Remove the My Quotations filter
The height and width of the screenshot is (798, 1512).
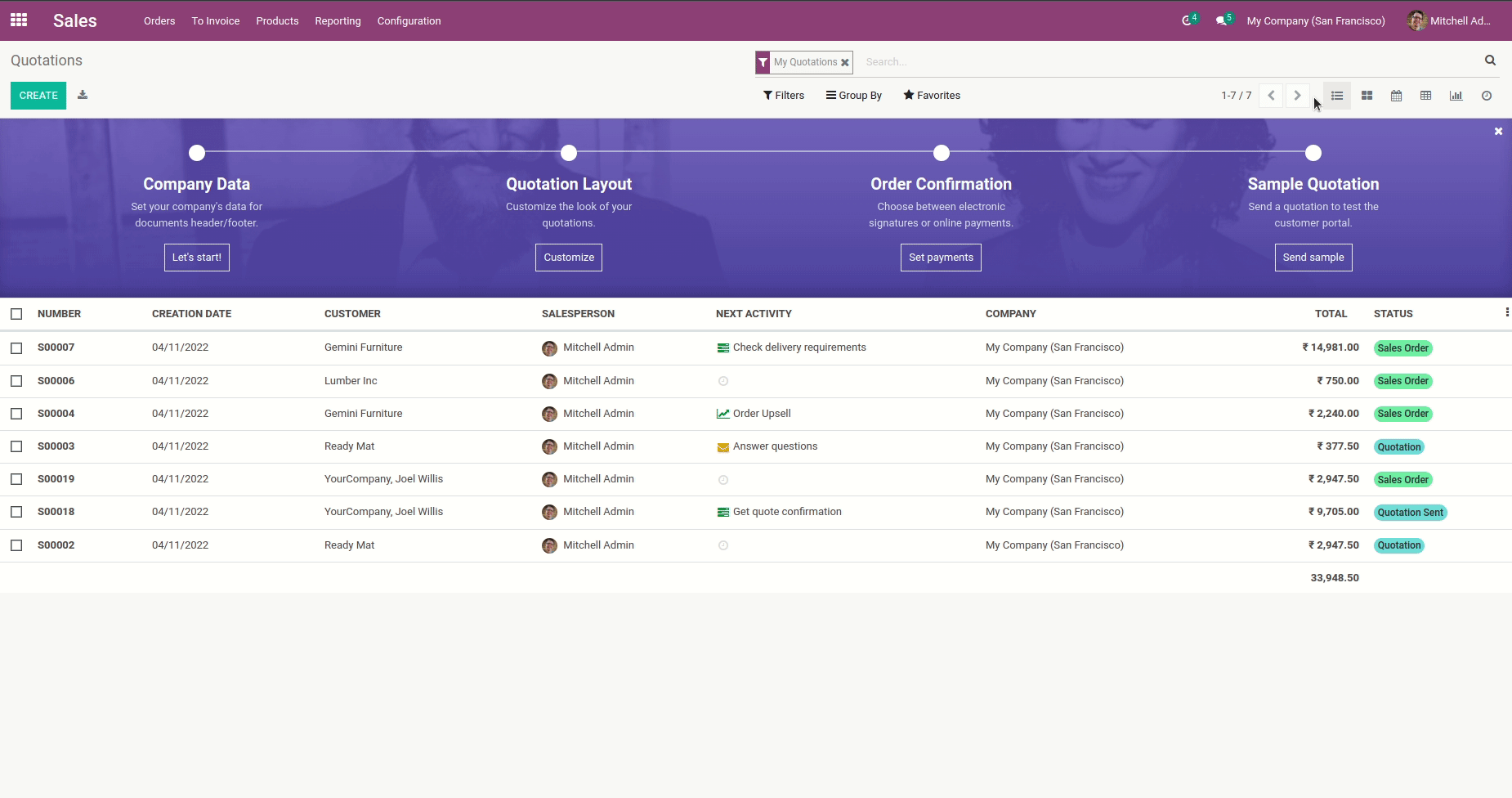[845, 62]
